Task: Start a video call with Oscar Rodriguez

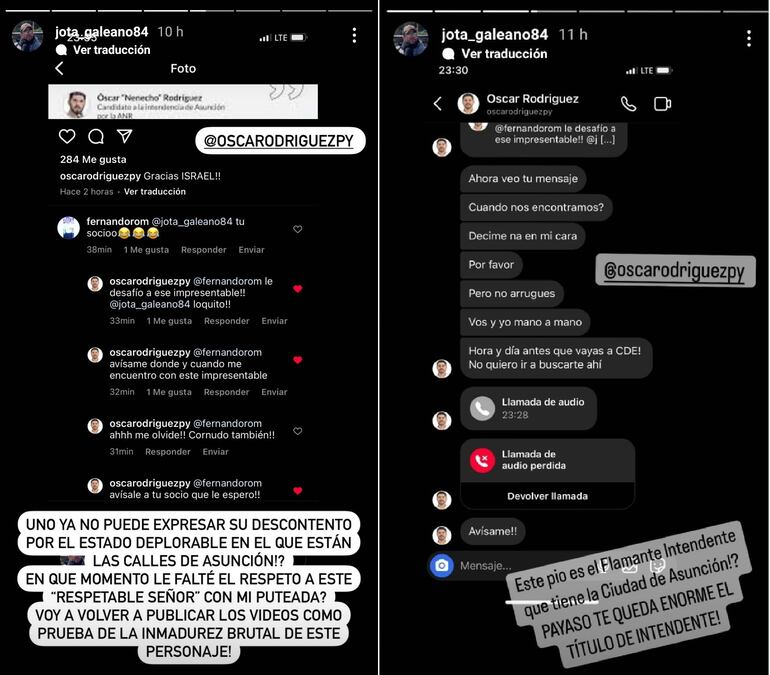Action: coord(662,104)
